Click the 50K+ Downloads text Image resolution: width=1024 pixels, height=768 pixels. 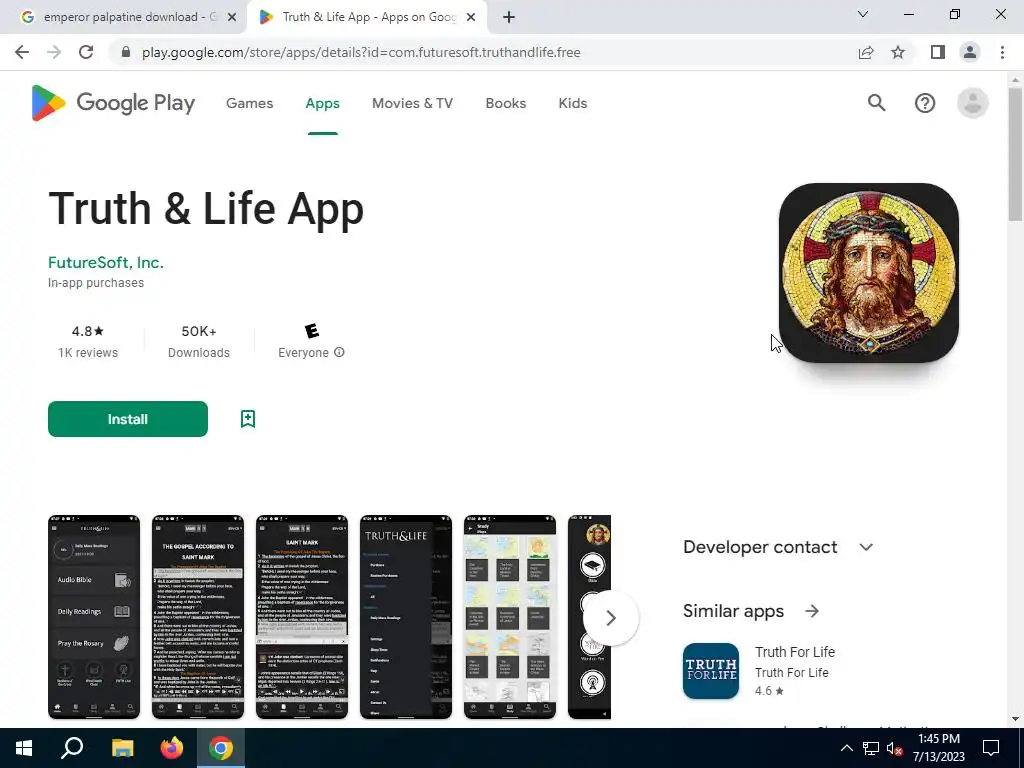click(199, 342)
